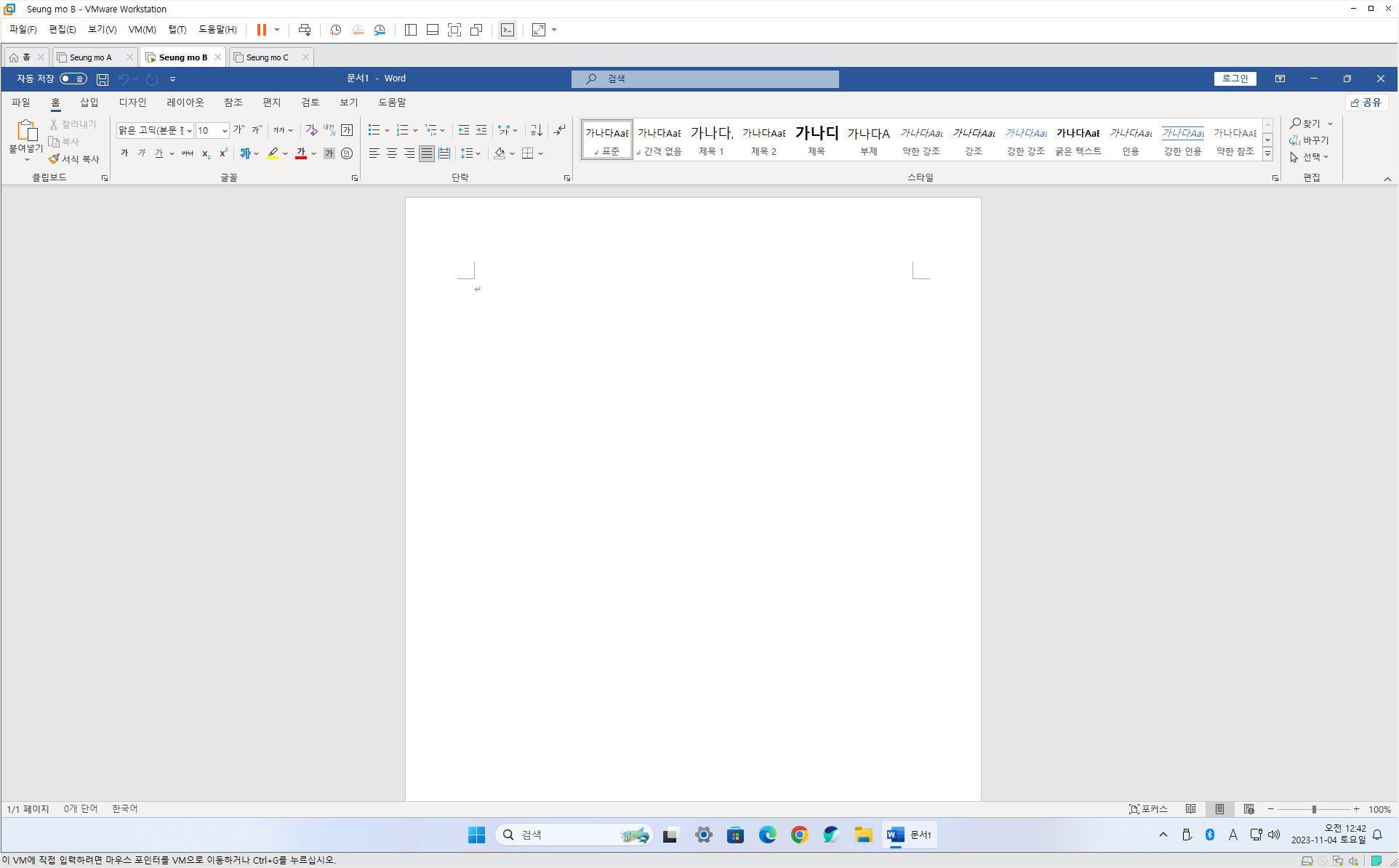The height and width of the screenshot is (868, 1399).
Task: Expand the styles gallery more arrow
Action: click(1267, 154)
